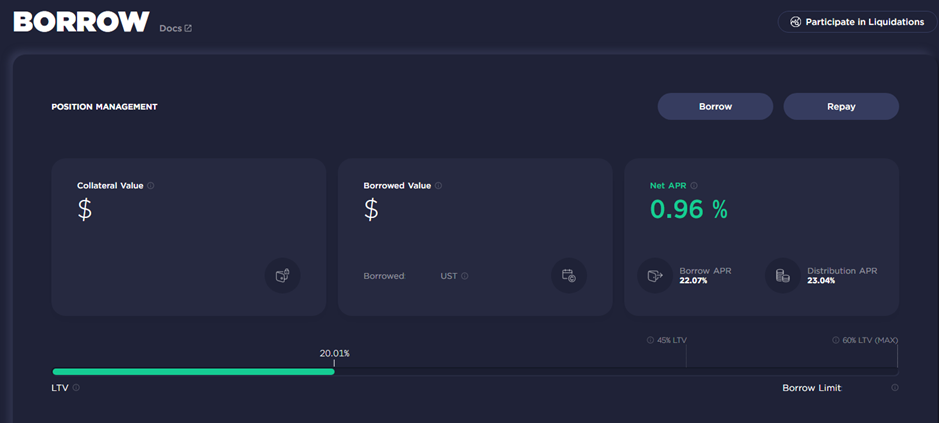The height and width of the screenshot is (423, 939).
Task: Click Participate in Liquidations button
Action: point(857,22)
